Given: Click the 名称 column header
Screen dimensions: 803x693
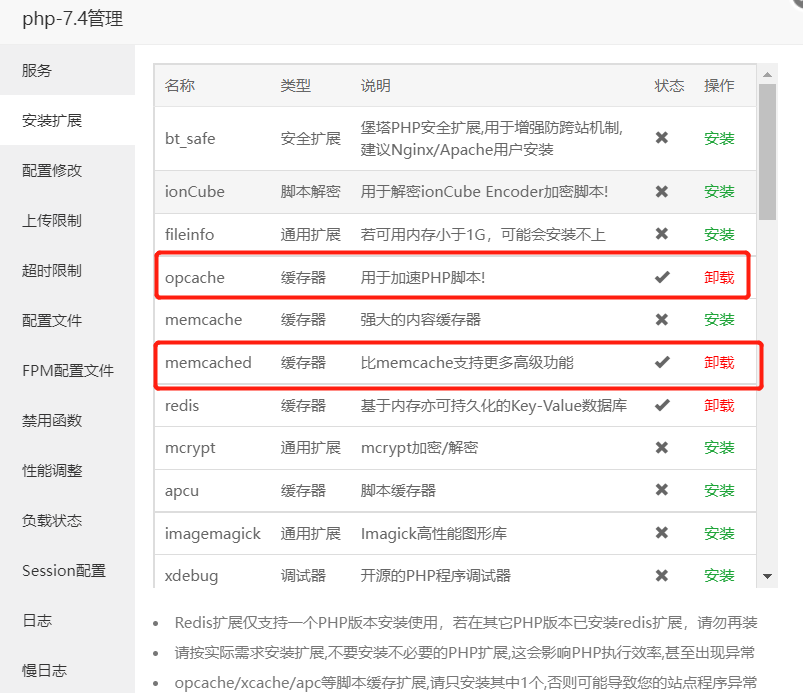Looking at the screenshot, I should point(180,86).
